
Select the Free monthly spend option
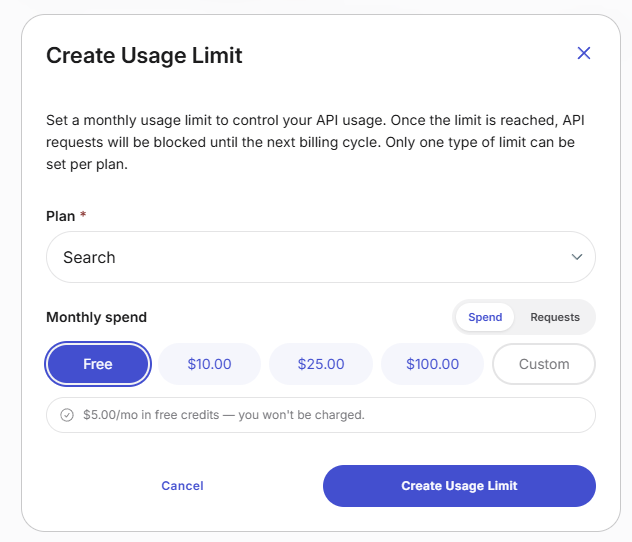pos(98,364)
